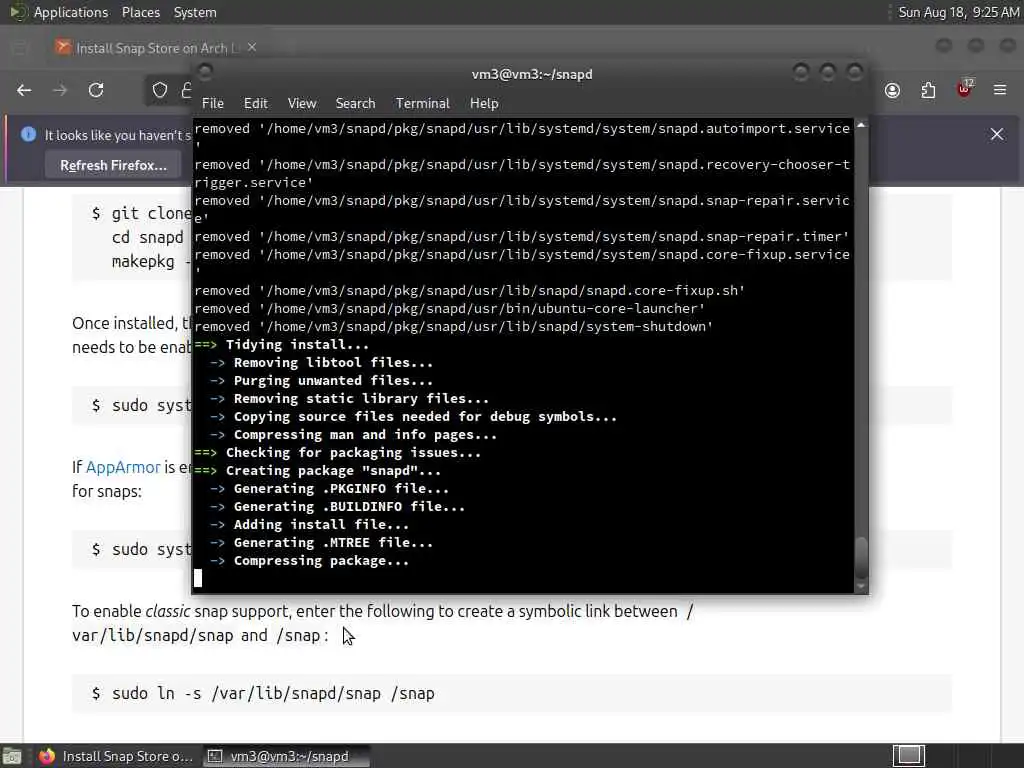The height and width of the screenshot is (768, 1024).
Task: Click the Snapcraft favicon on the browser tab
Action: click(63, 47)
